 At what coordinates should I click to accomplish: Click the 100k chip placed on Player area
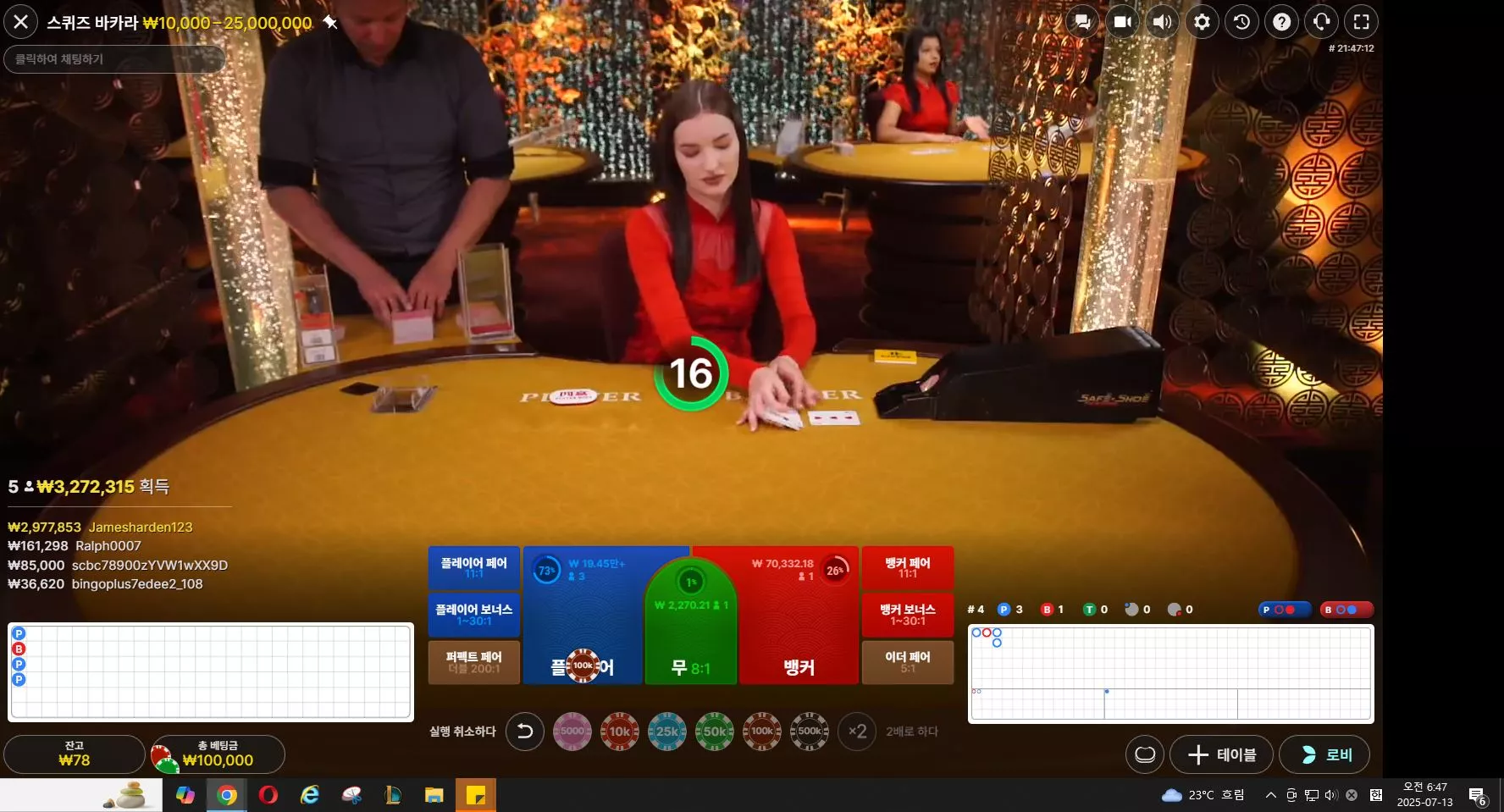point(583,666)
